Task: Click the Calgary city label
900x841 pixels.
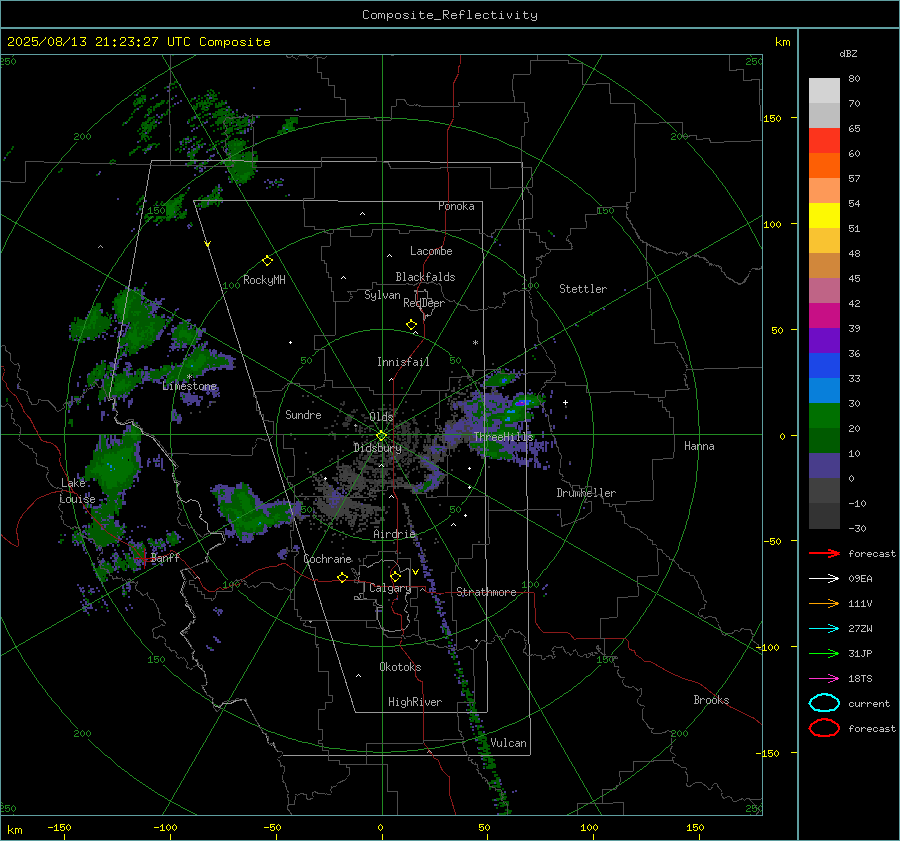Action: 390,588
